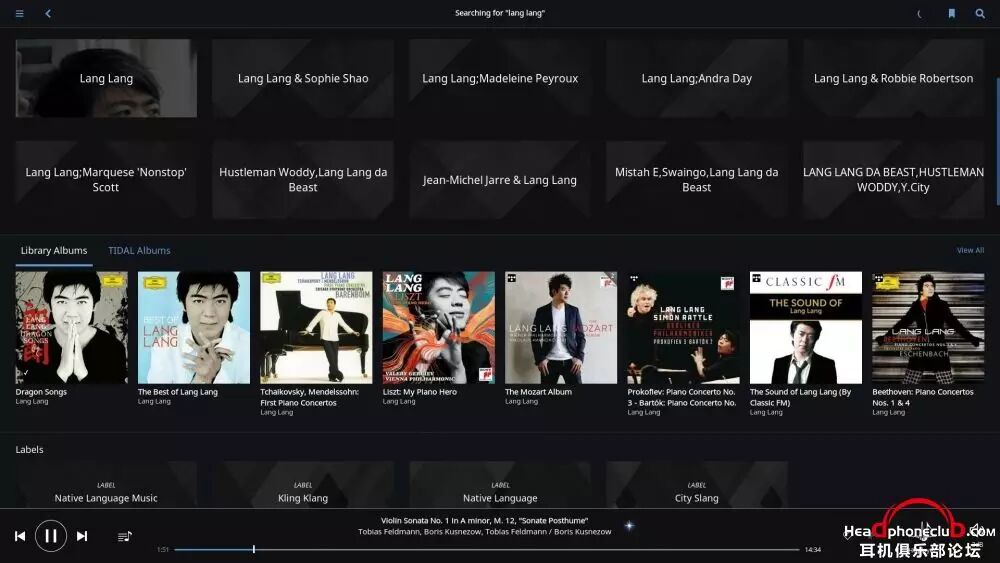Click the 14:34 total duration text
This screenshot has width=1000, height=563.
(x=812, y=550)
